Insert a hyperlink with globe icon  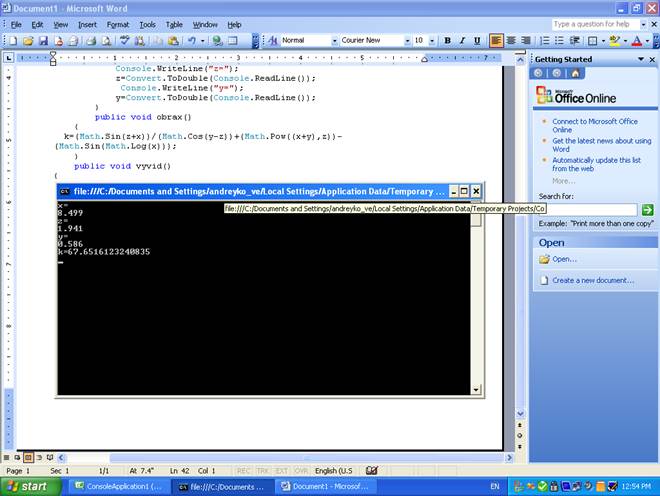pyautogui.click(x=218, y=40)
